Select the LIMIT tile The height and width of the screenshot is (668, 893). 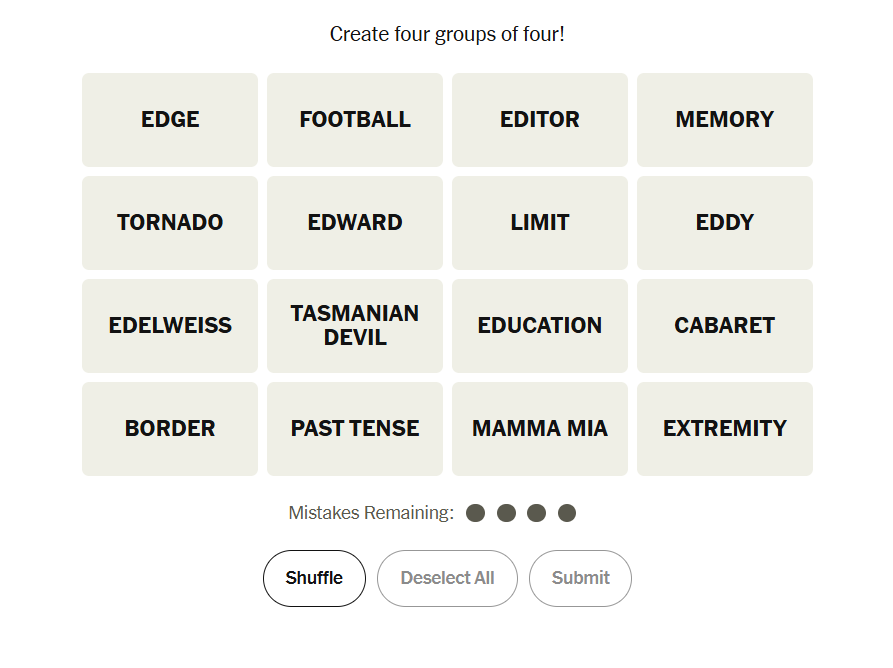point(540,223)
